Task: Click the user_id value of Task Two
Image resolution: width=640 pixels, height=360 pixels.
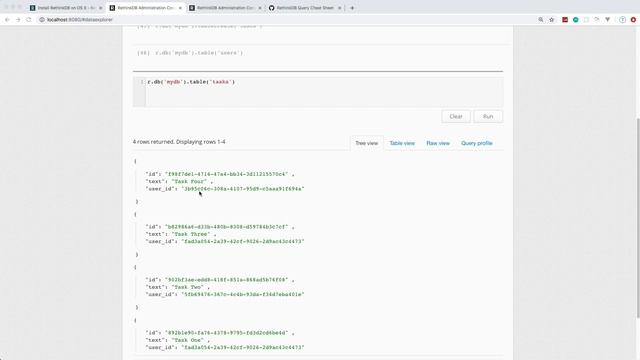Action: (x=243, y=295)
